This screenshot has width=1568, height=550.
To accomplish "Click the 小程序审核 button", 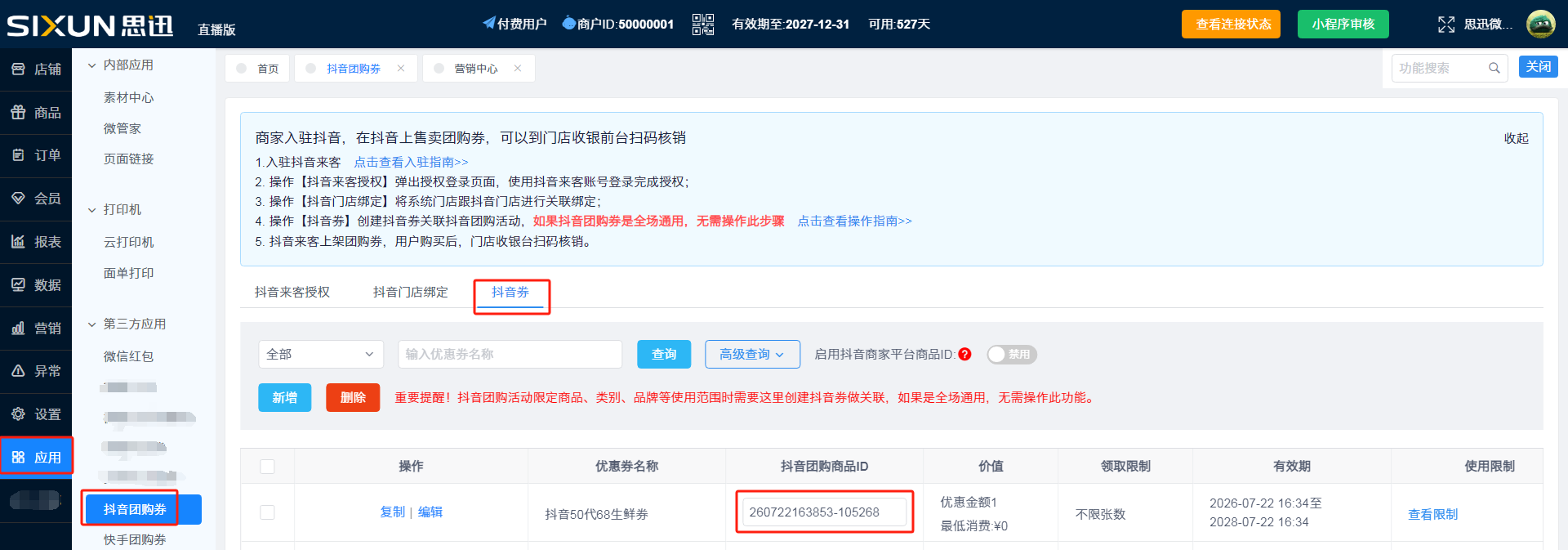I will click(1343, 24).
